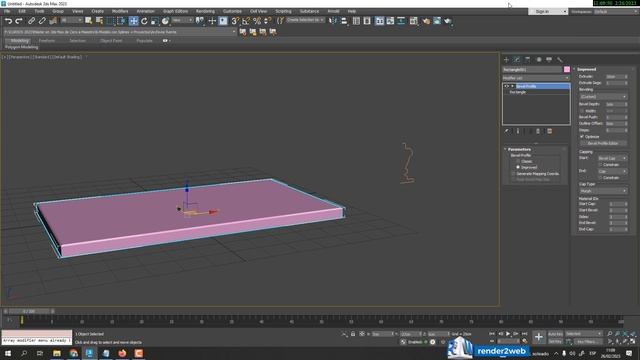640x360 pixels.
Task: Open the Customize menu
Action: [232, 11]
